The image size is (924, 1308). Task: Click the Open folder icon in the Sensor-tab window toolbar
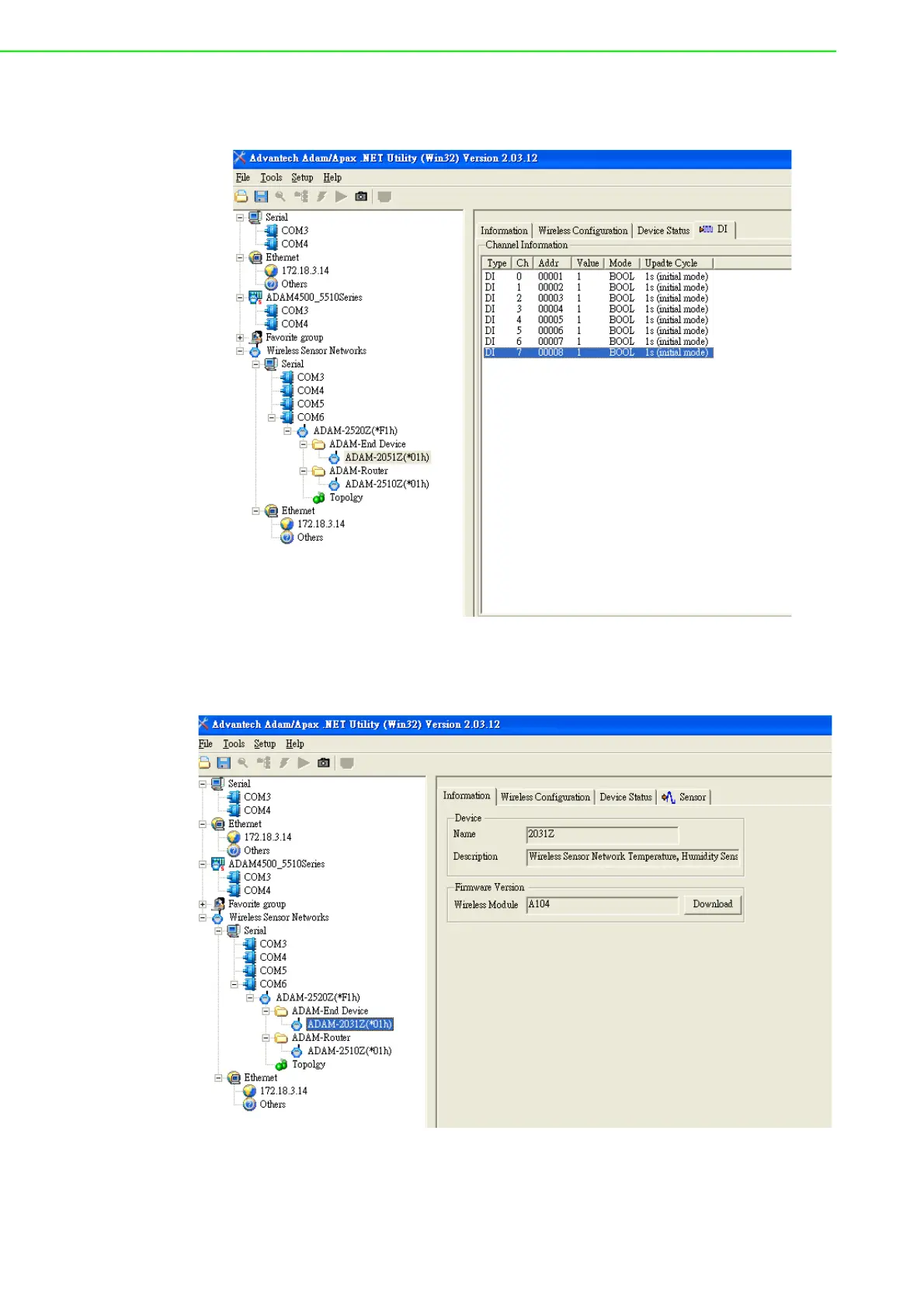click(204, 763)
